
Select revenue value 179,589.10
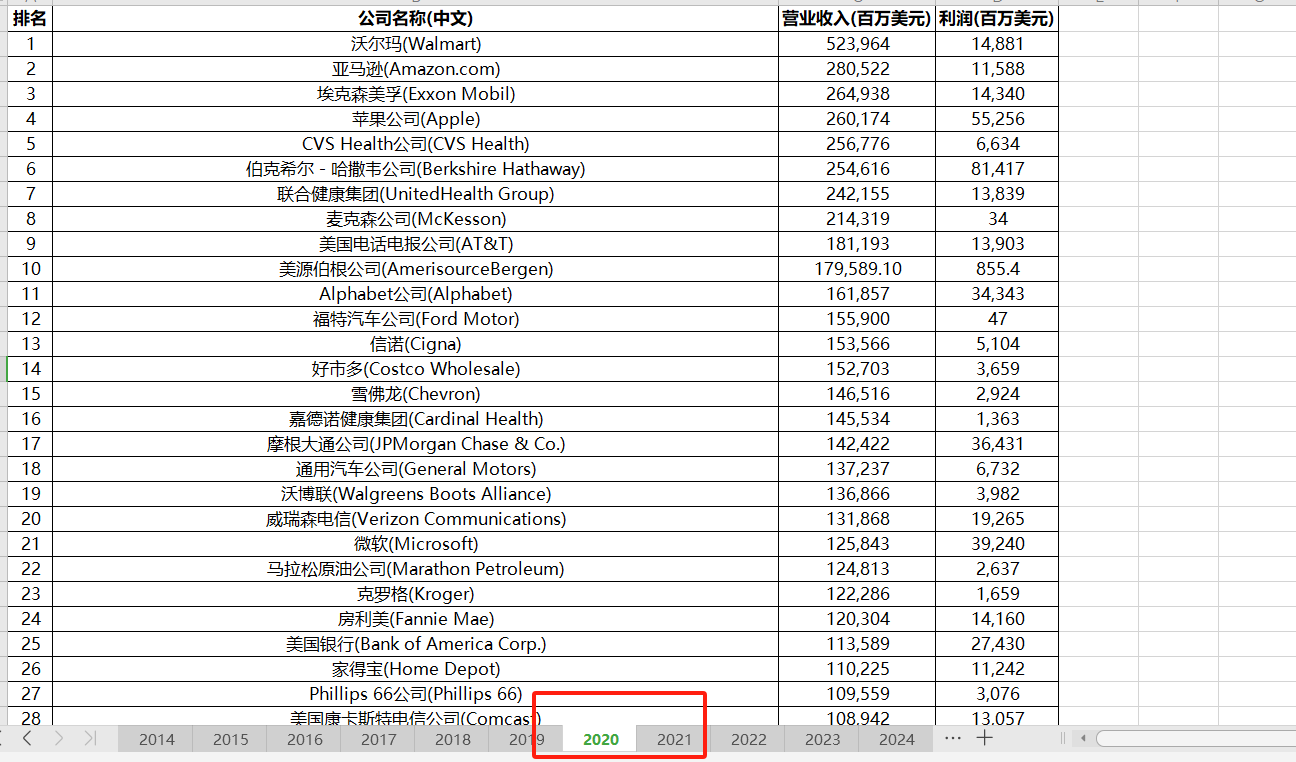point(857,269)
